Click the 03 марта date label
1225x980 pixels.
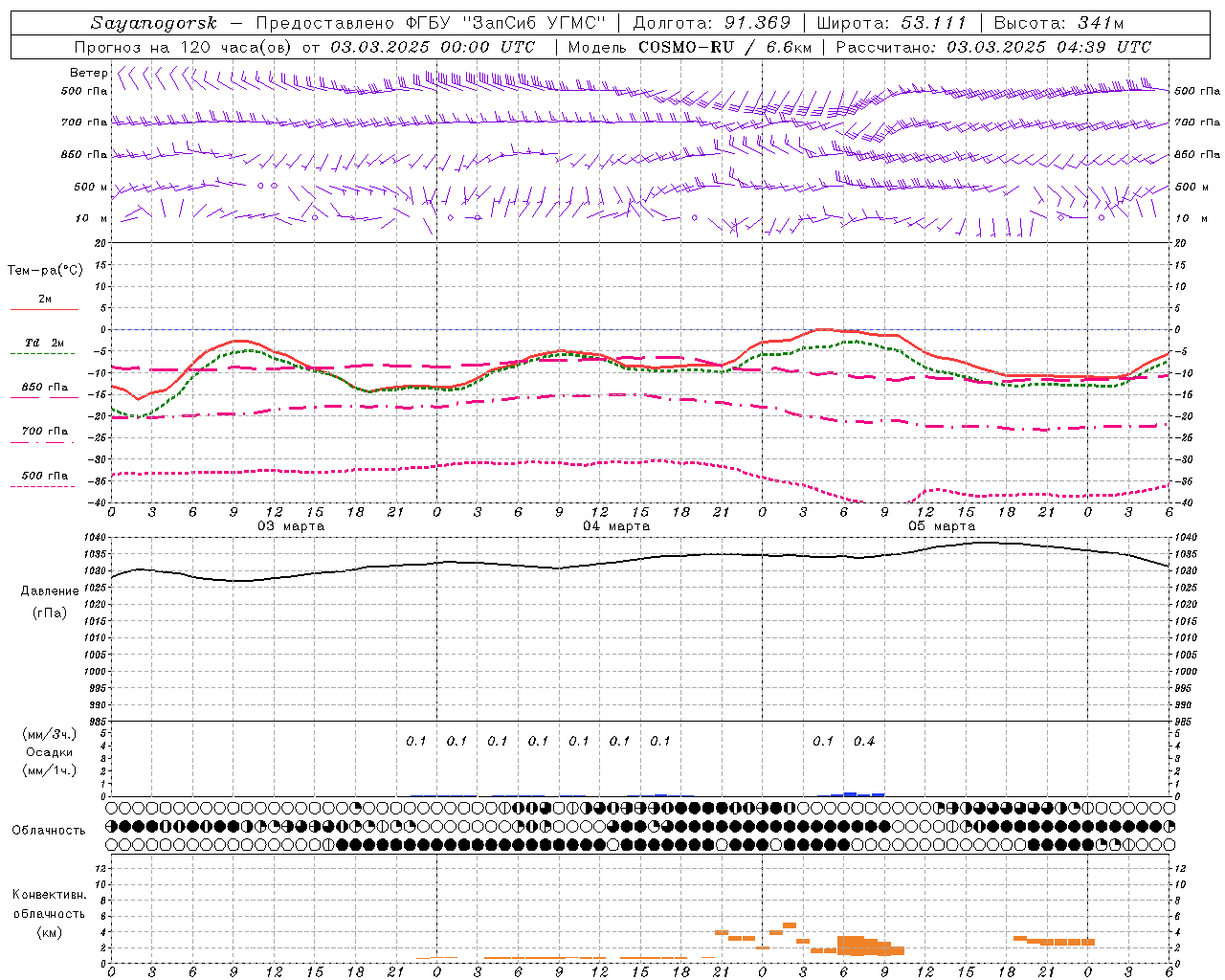[291, 526]
